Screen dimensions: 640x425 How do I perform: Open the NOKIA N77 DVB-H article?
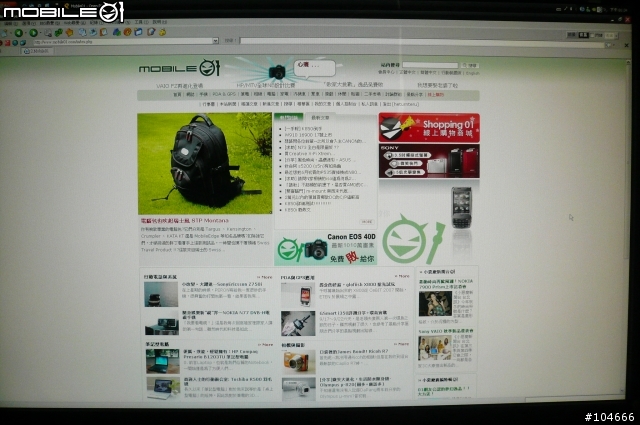[x=226, y=314]
